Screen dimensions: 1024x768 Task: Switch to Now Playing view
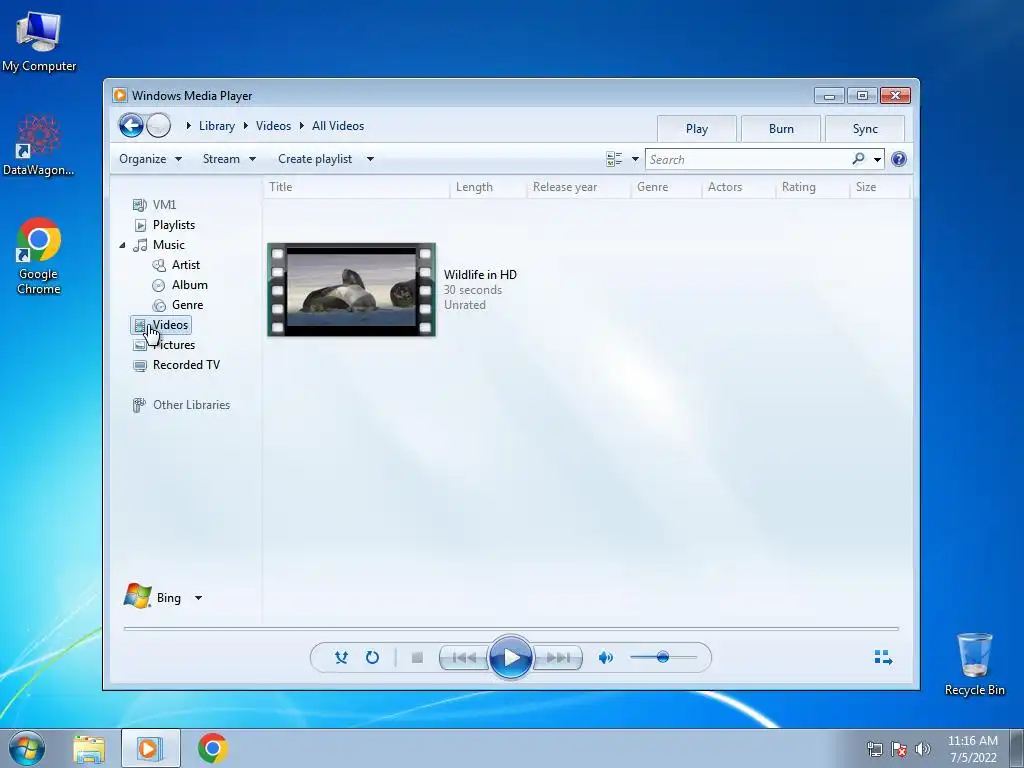coord(883,657)
